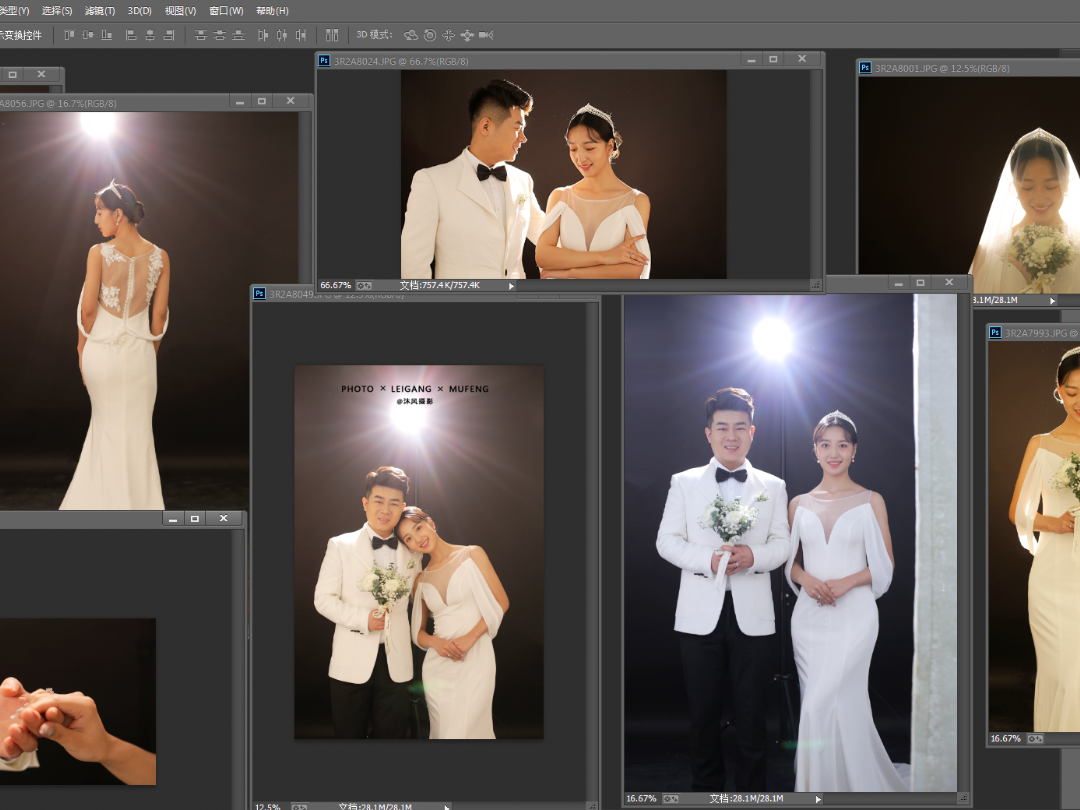Click the bride's back photo in A8056.JPG
This screenshot has height=810, width=1080.
point(149,311)
